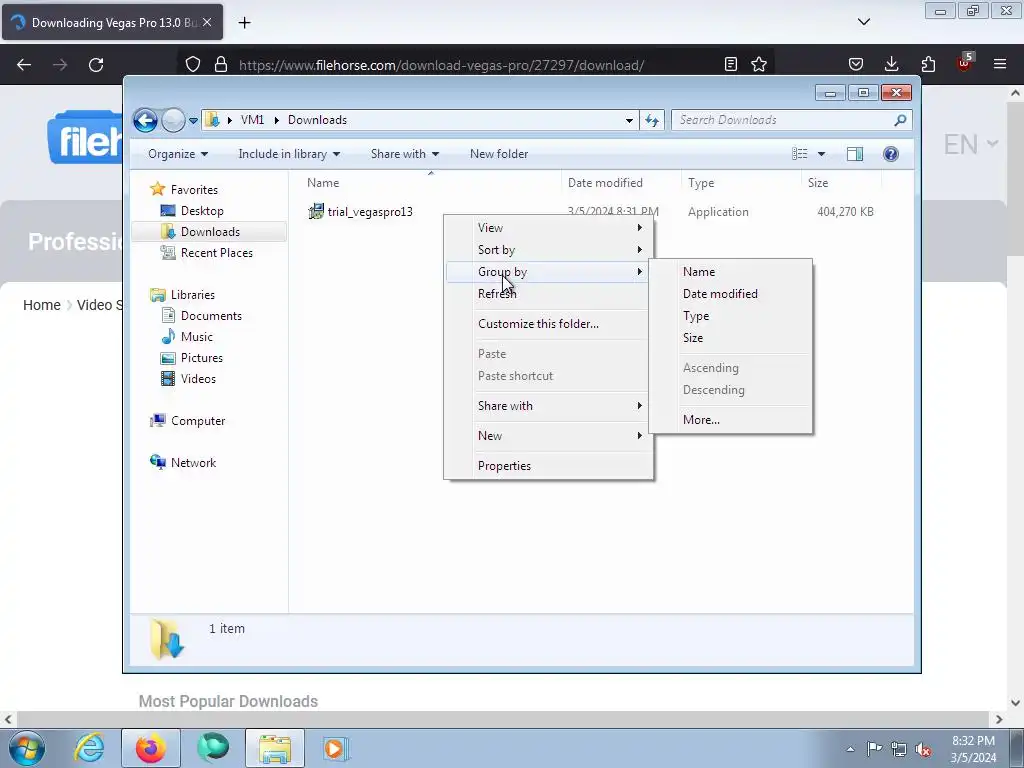
Task: Select Downloads in navigation pane
Action: point(210,232)
